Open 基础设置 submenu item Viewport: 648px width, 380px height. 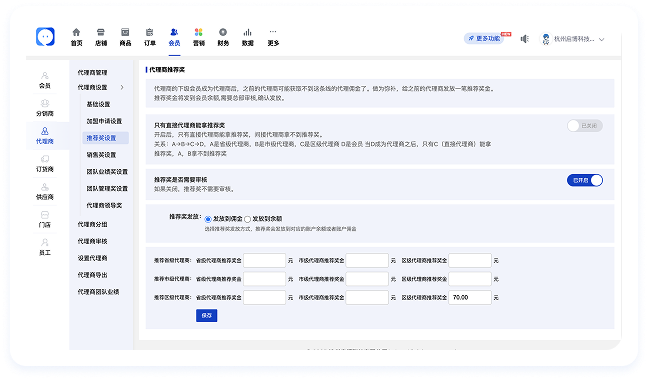click(98, 104)
